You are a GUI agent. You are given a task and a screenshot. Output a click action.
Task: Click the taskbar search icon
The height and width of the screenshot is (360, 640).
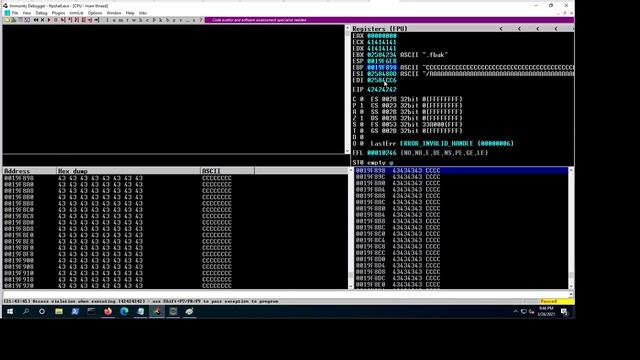coord(26,311)
